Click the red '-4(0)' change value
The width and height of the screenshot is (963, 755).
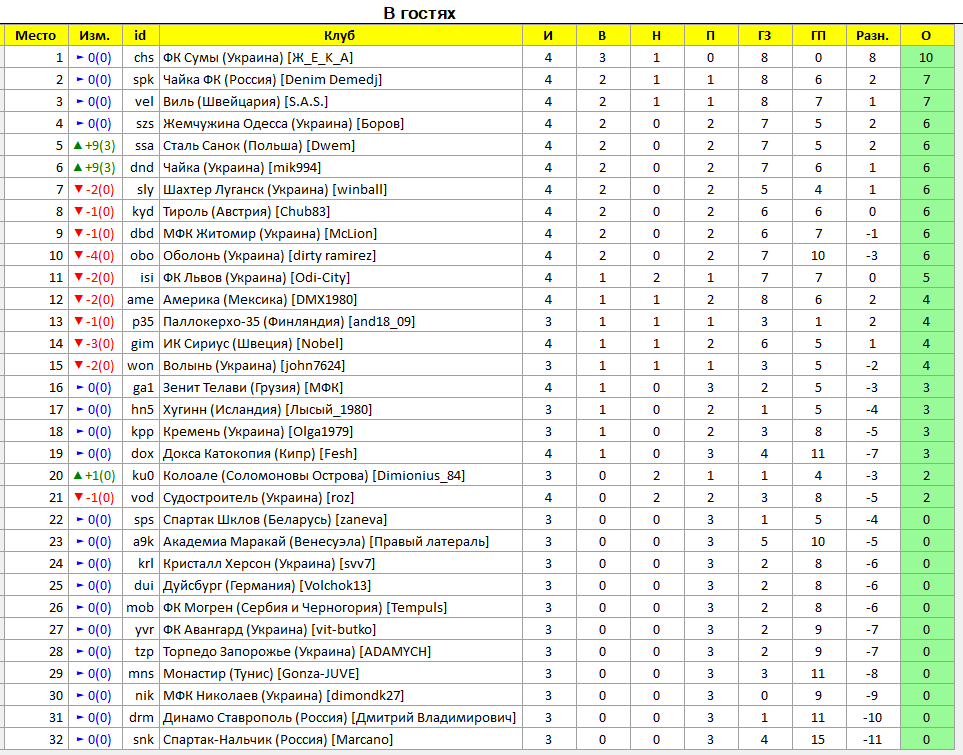[94, 256]
